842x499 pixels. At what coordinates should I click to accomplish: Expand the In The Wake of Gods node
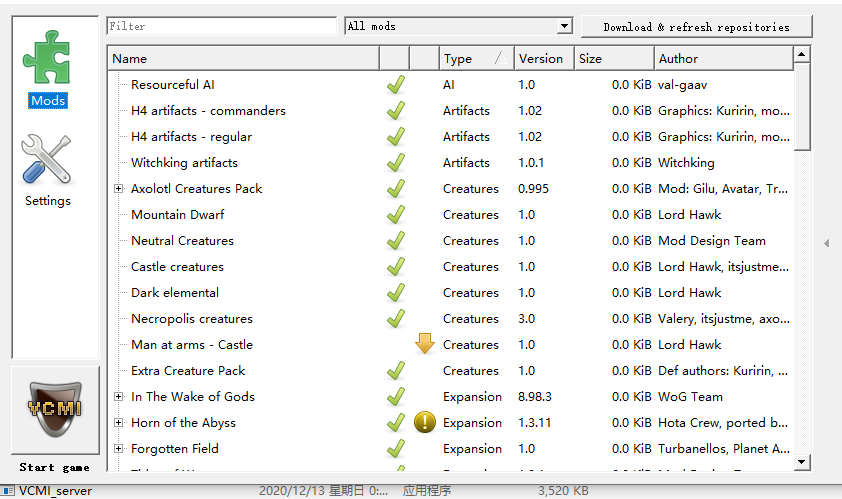pyautogui.click(x=119, y=397)
